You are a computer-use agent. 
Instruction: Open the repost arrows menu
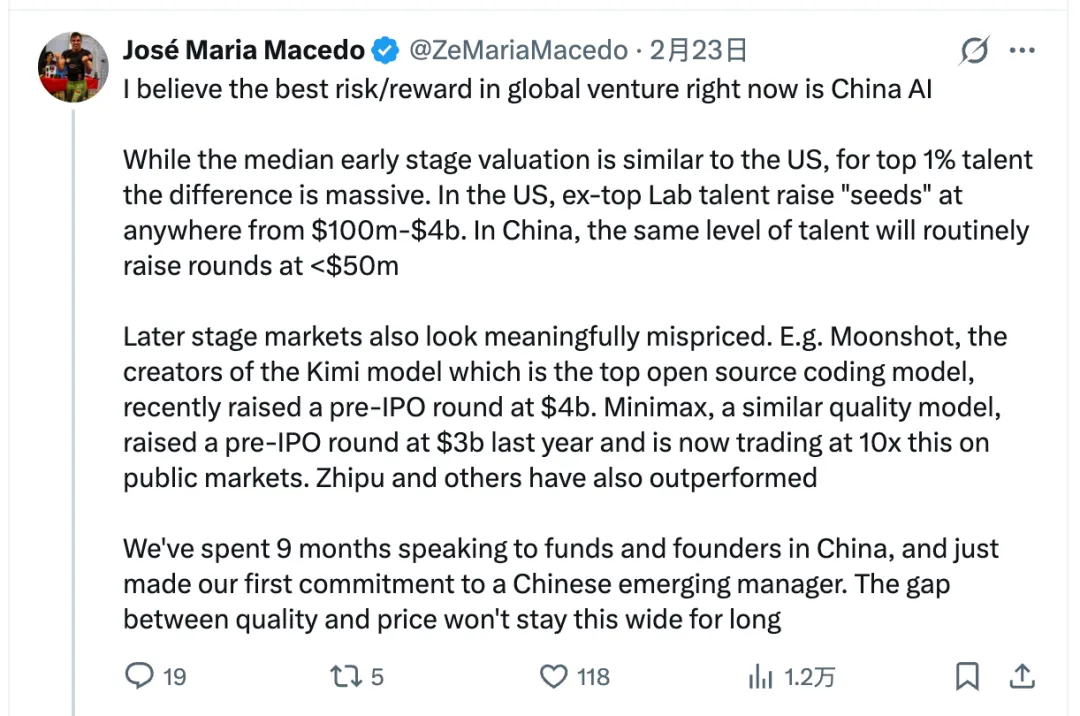click(345, 677)
